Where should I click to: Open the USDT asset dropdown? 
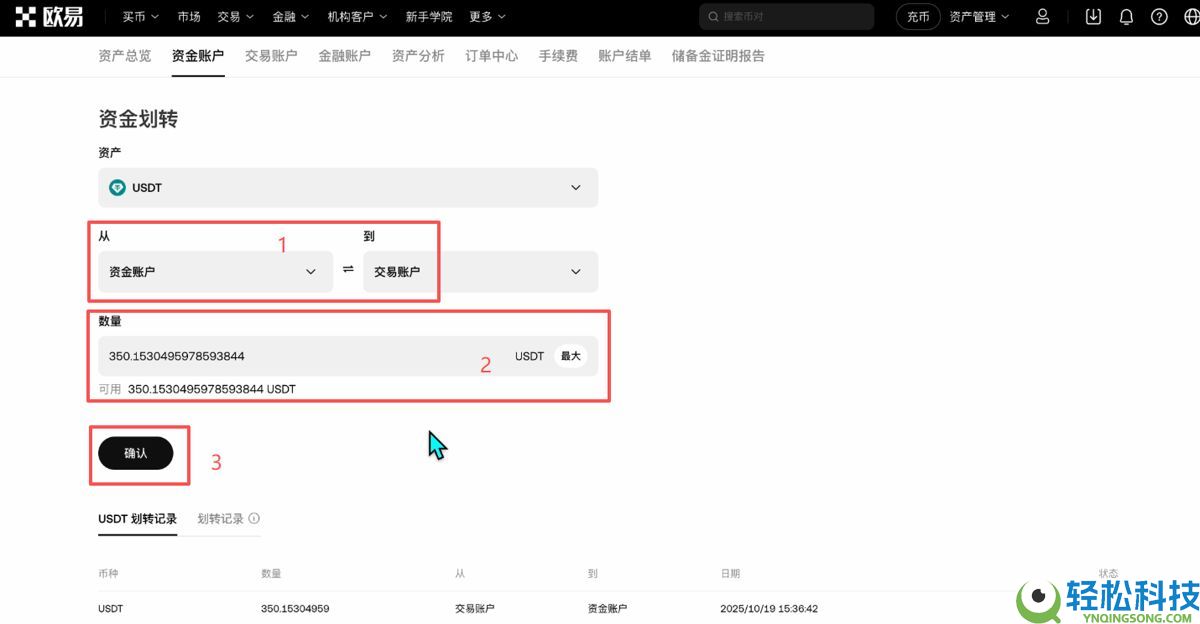click(347, 187)
